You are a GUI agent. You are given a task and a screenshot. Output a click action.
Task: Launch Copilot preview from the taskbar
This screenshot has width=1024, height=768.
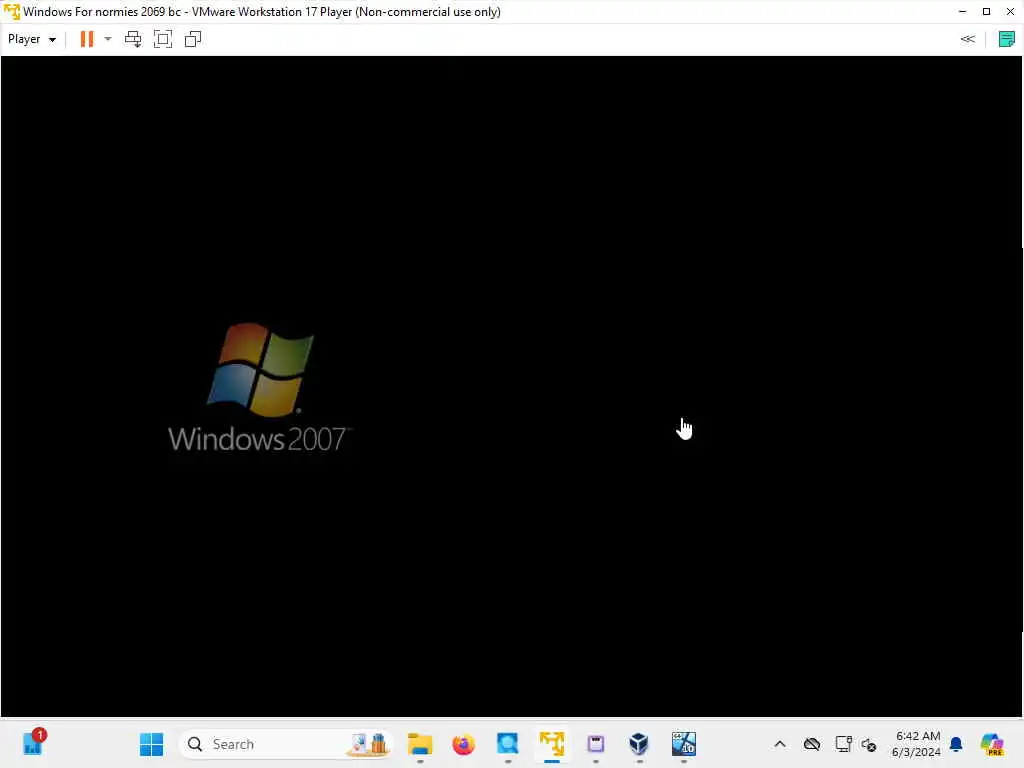click(x=992, y=744)
